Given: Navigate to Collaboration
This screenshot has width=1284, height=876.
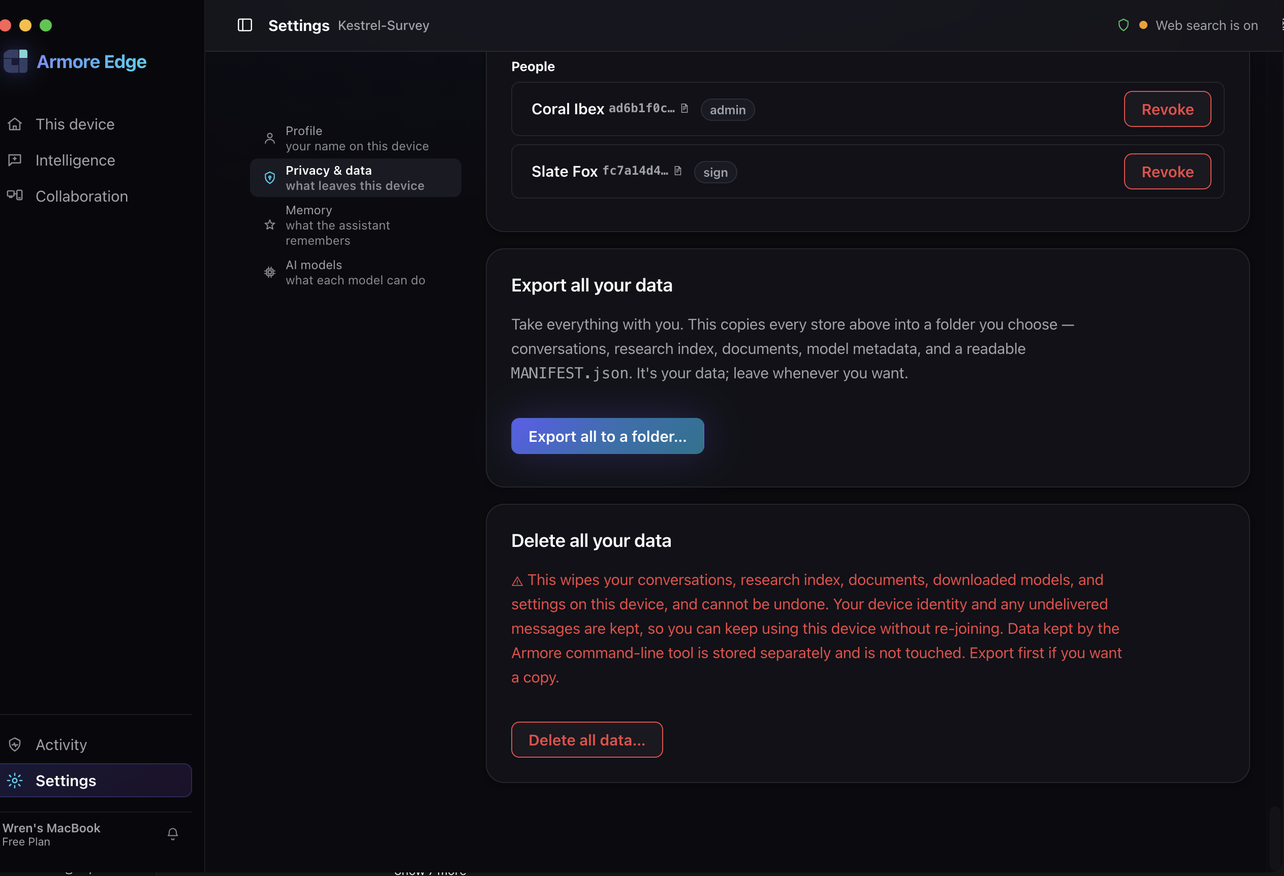Looking at the screenshot, I should coord(96,196).
